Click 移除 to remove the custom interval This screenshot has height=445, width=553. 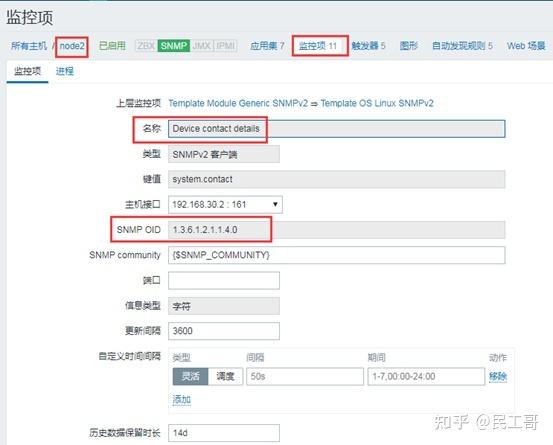click(x=498, y=377)
